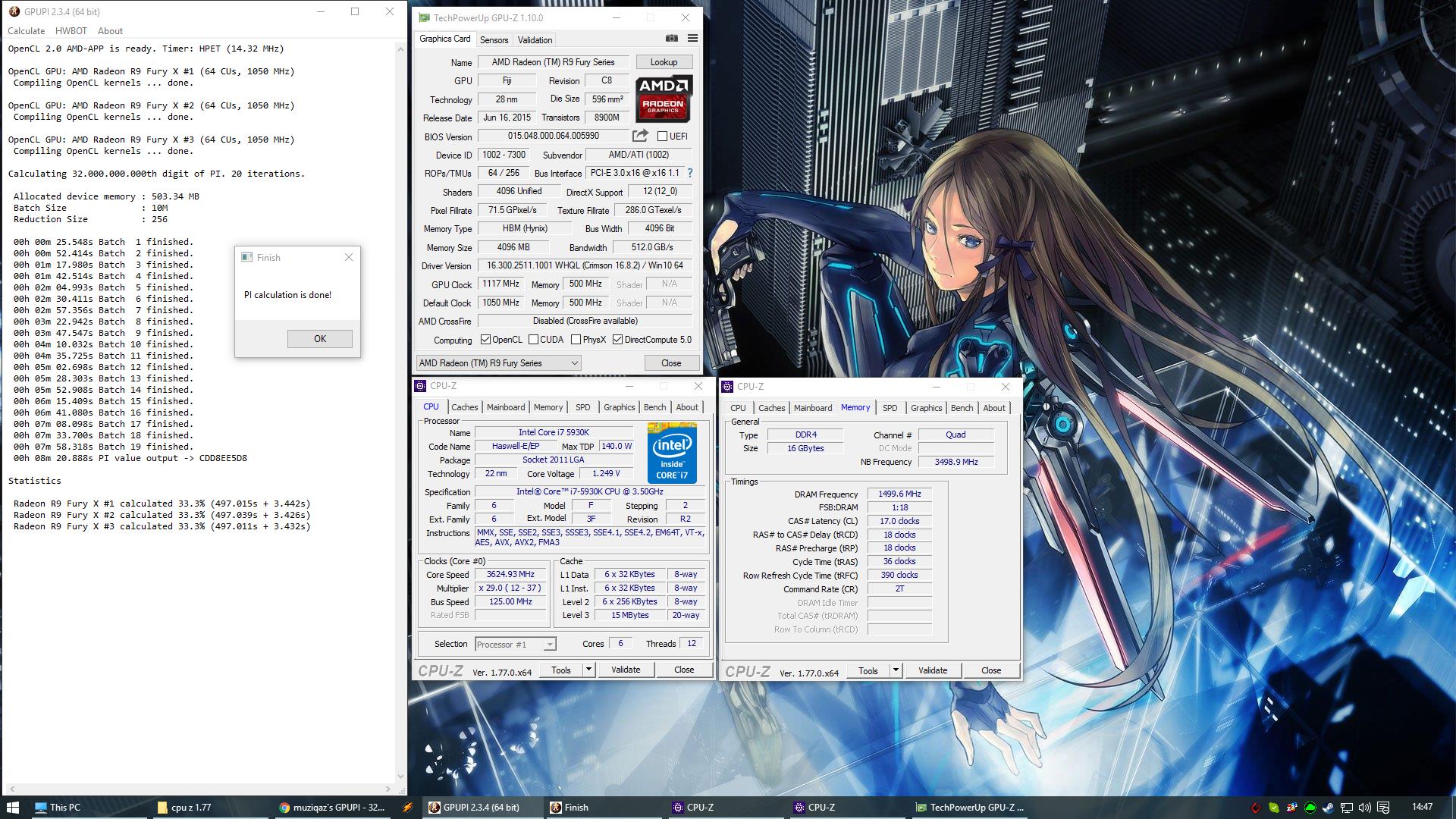This screenshot has height=819, width=1456.
Task: Click the colorful zzz tray icon
Action: tap(1292, 808)
